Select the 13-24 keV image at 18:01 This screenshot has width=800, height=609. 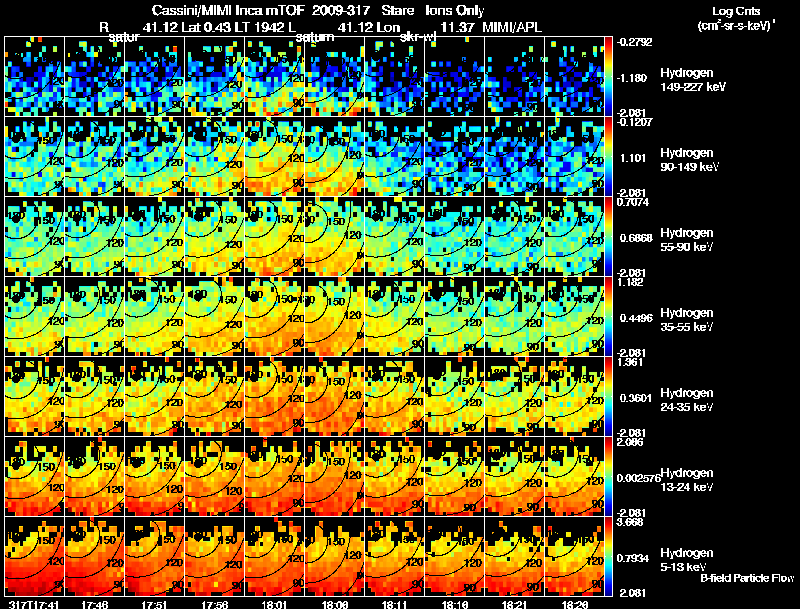(274, 477)
